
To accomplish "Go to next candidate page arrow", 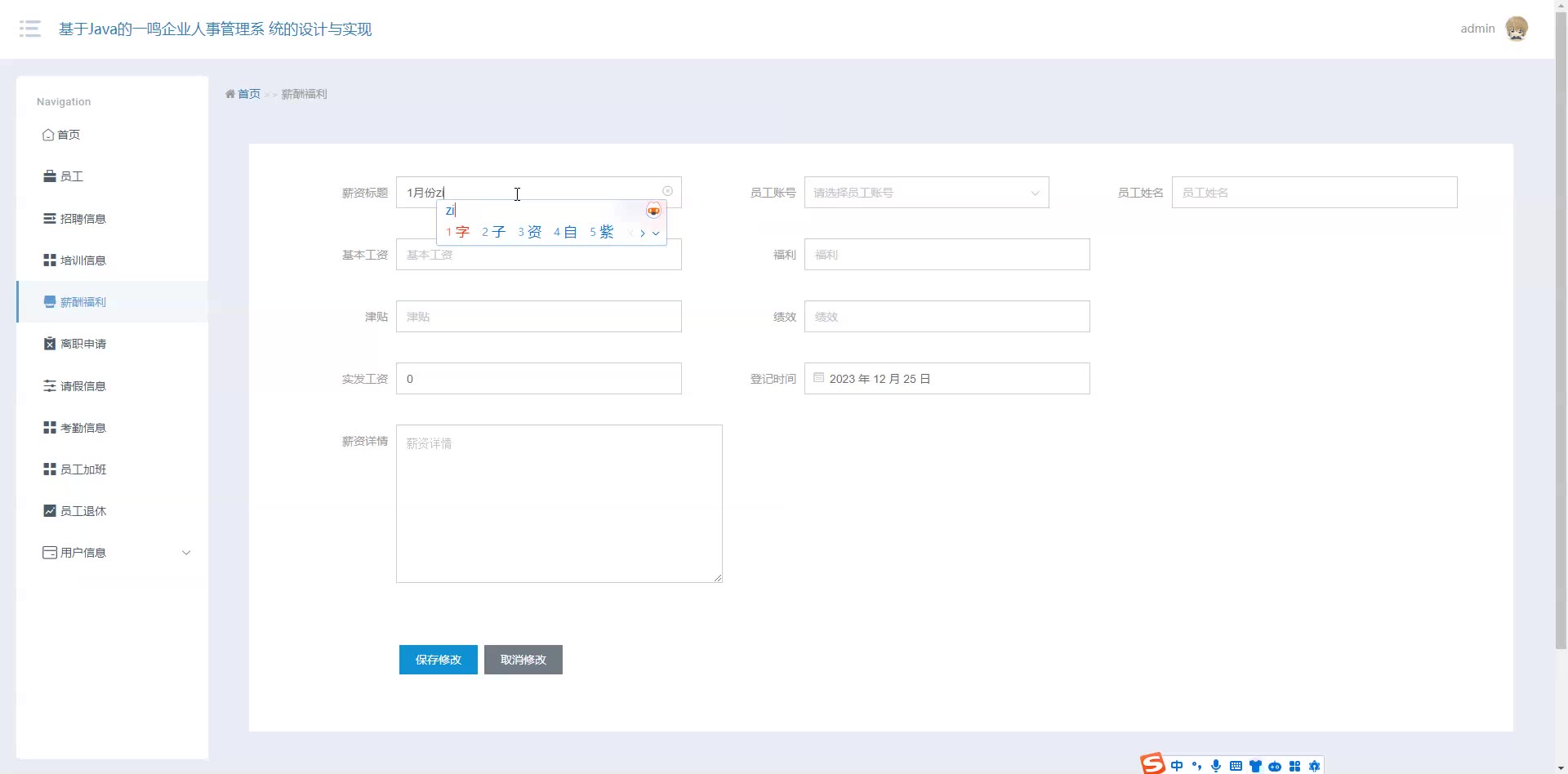I will click(x=643, y=234).
